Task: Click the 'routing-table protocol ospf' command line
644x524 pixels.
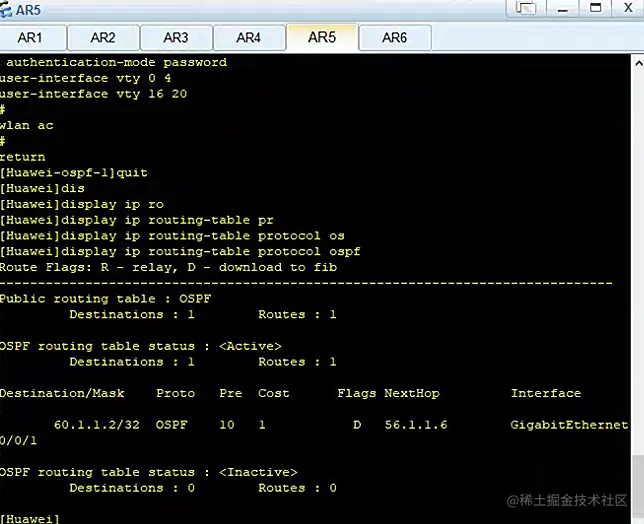Action: click(x=180, y=251)
